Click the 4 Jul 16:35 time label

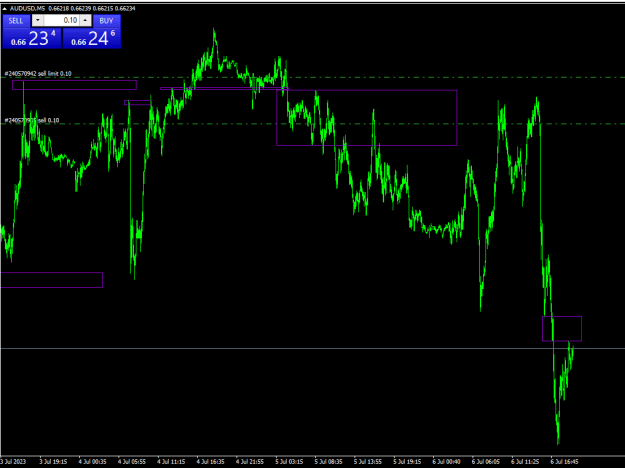[x=210, y=462]
